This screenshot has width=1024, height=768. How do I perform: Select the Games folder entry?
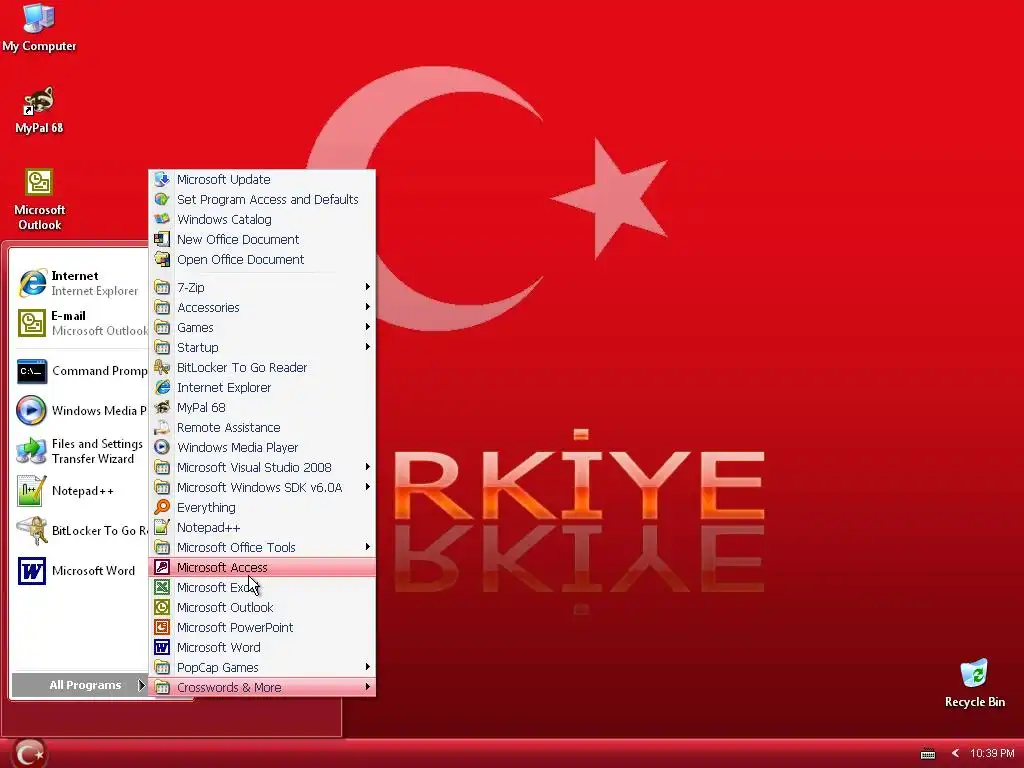point(262,327)
